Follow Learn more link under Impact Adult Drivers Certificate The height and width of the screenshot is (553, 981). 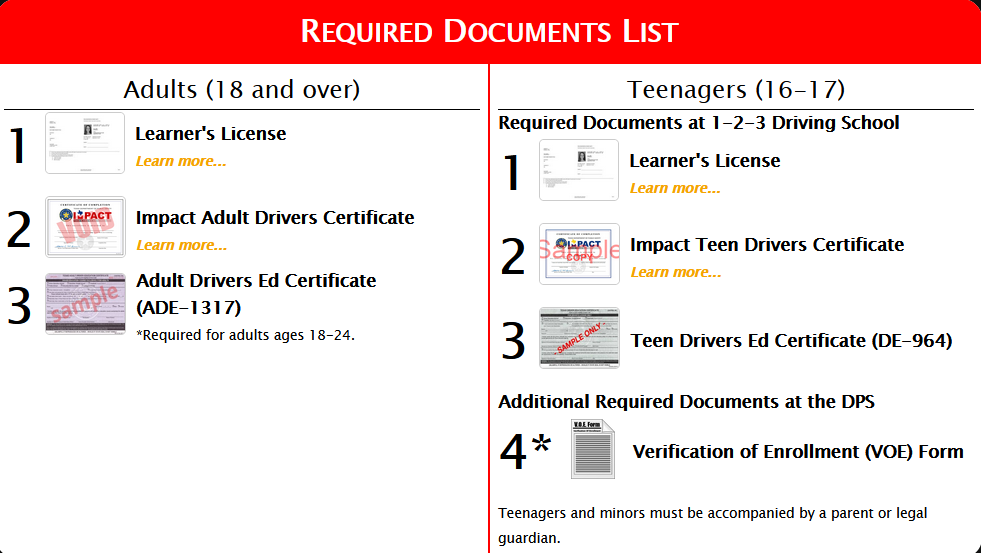(181, 245)
